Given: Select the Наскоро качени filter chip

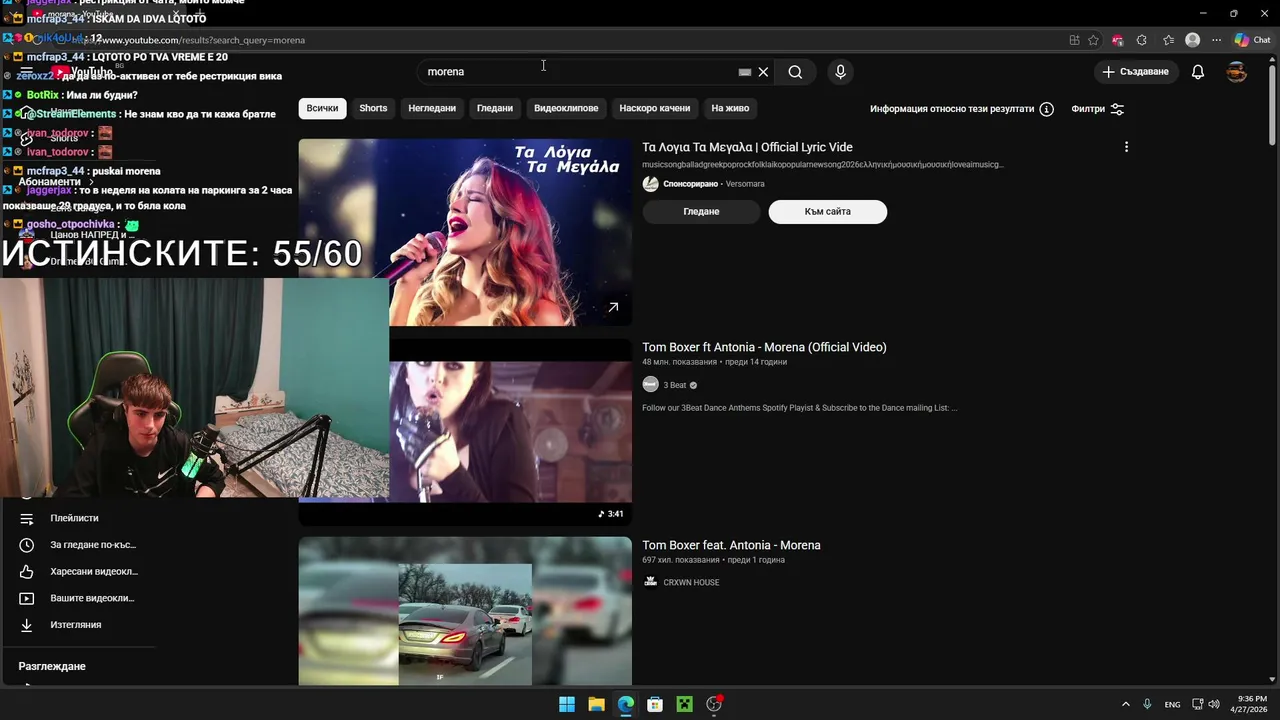Looking at the screenshot, I should 655,108.
